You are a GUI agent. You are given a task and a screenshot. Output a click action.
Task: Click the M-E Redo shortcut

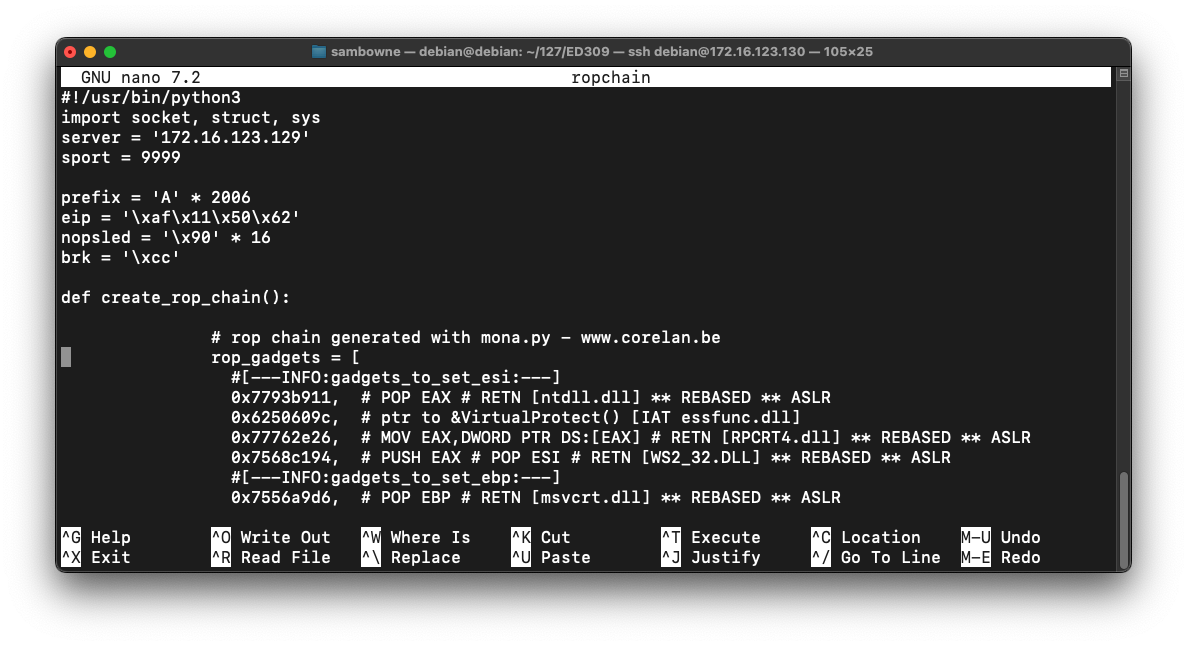1001,557
